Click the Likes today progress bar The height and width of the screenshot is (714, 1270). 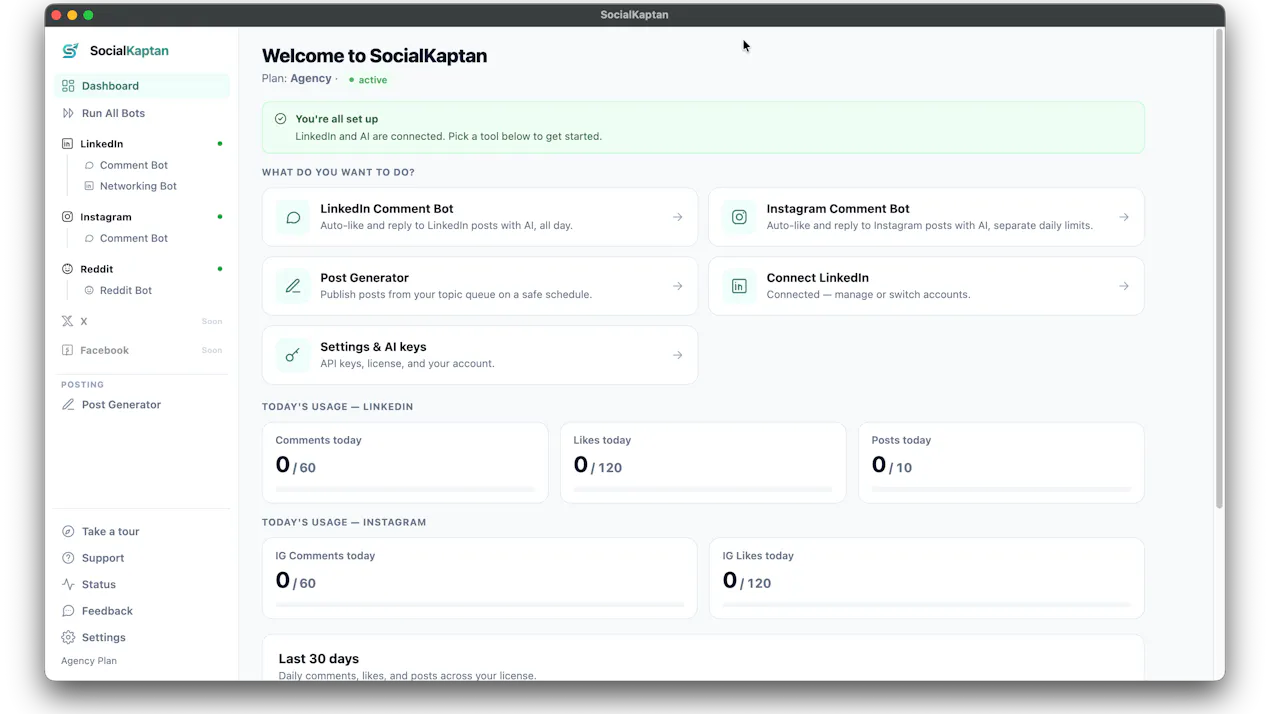point(703,489)
